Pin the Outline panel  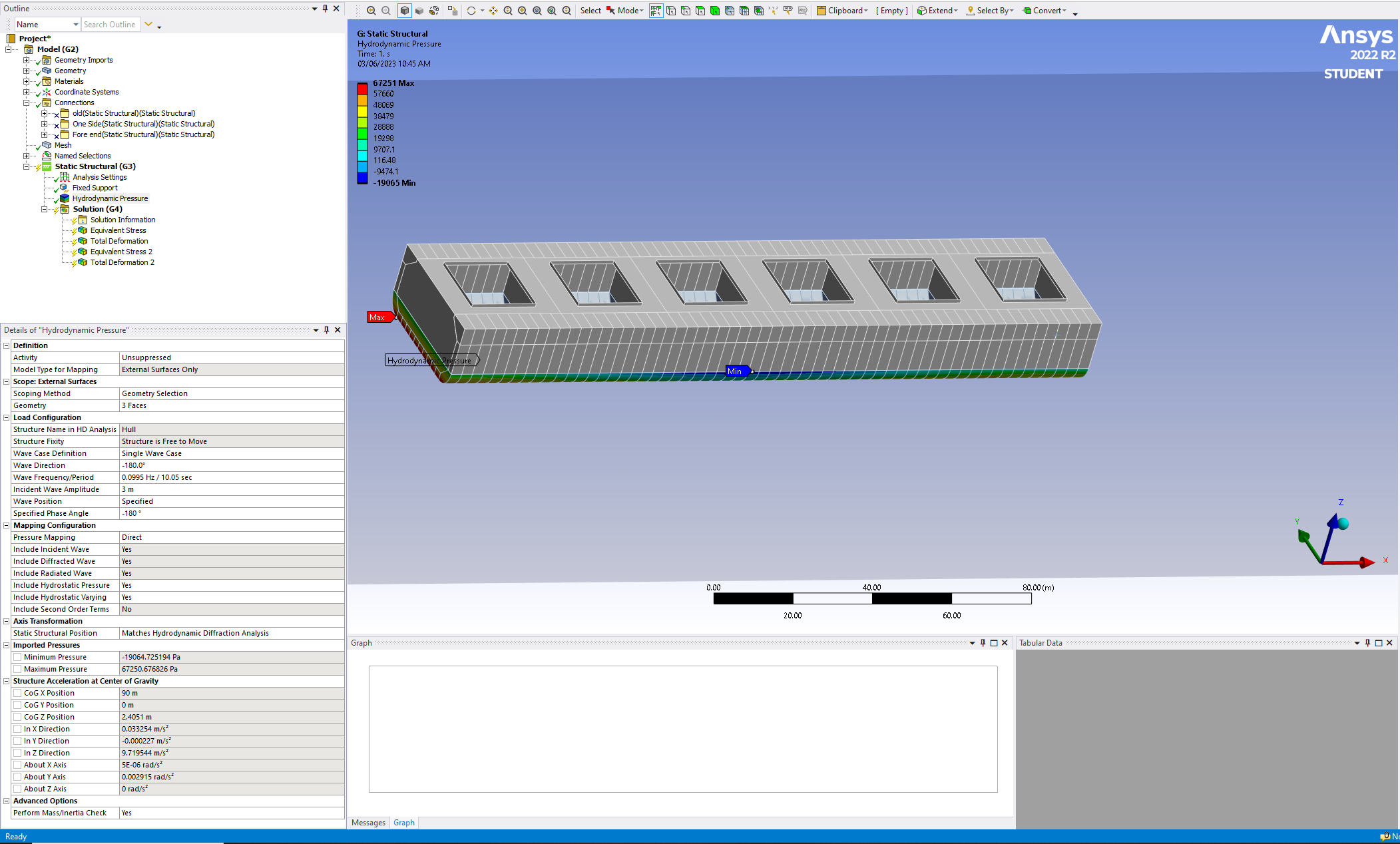[x=325, y=9]
